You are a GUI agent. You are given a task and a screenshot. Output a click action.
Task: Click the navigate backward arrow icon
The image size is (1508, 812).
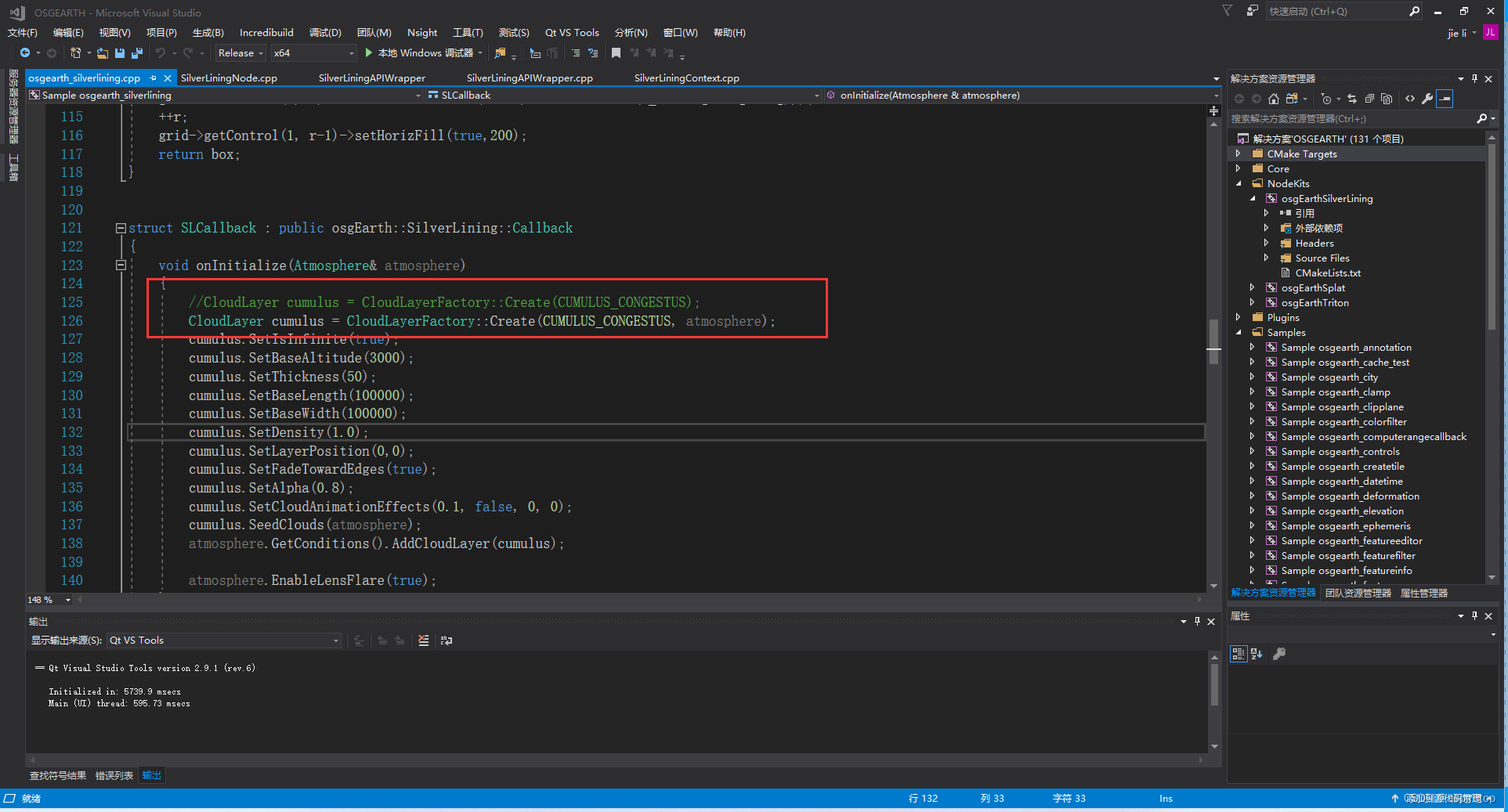[25, 53]
